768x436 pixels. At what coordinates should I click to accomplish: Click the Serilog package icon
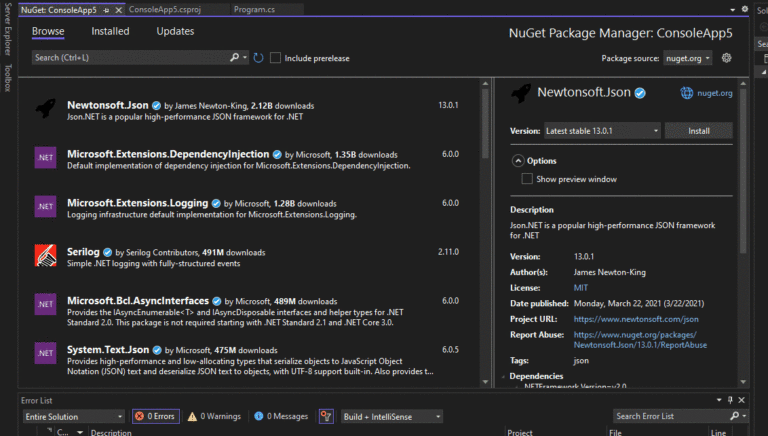click(45, 255)
